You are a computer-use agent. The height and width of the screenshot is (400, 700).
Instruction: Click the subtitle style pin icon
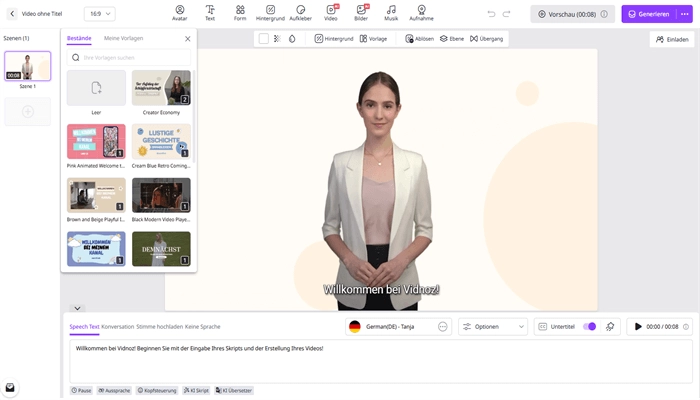tap(610, 327)
